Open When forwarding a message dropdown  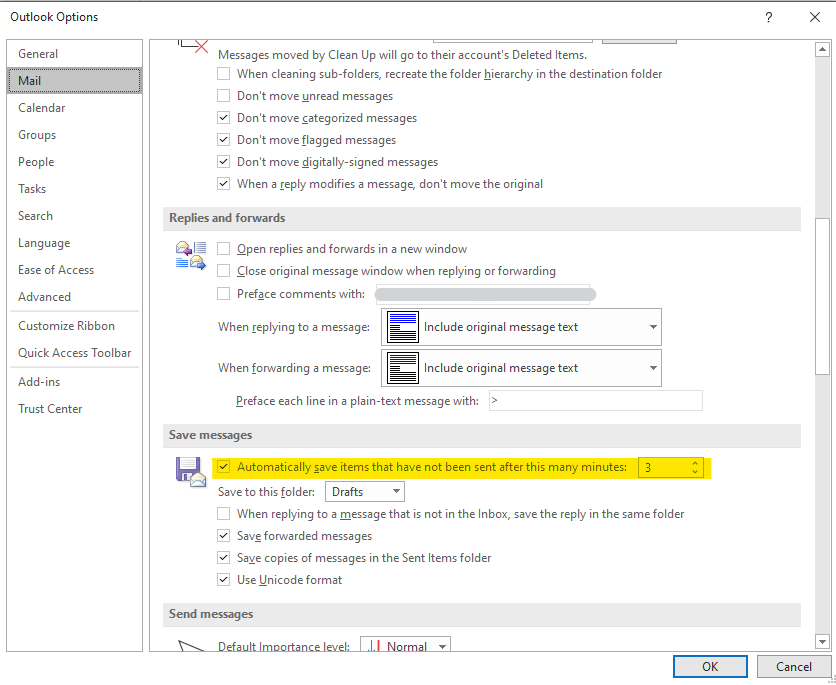click(x=521, y=368)
